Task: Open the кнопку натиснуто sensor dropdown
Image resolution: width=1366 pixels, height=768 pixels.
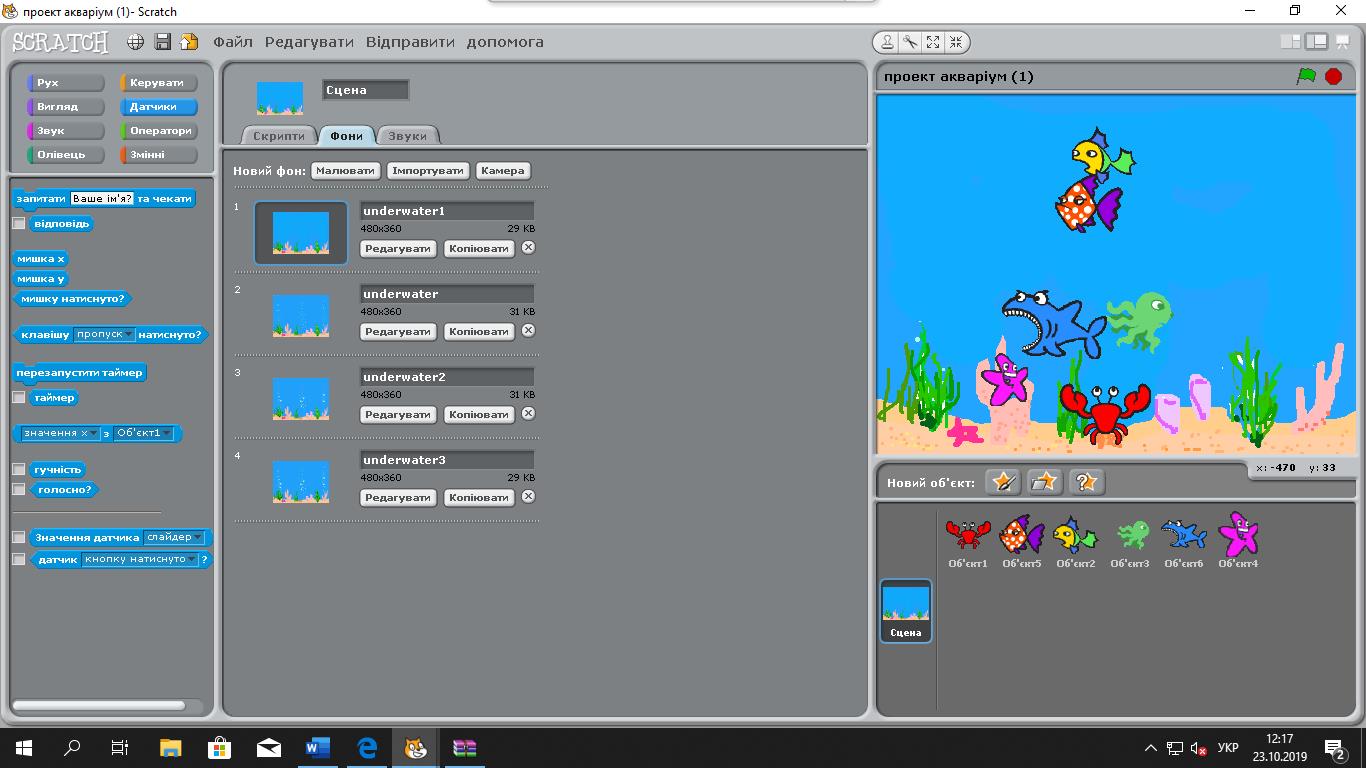Action: tap(140, 560)
